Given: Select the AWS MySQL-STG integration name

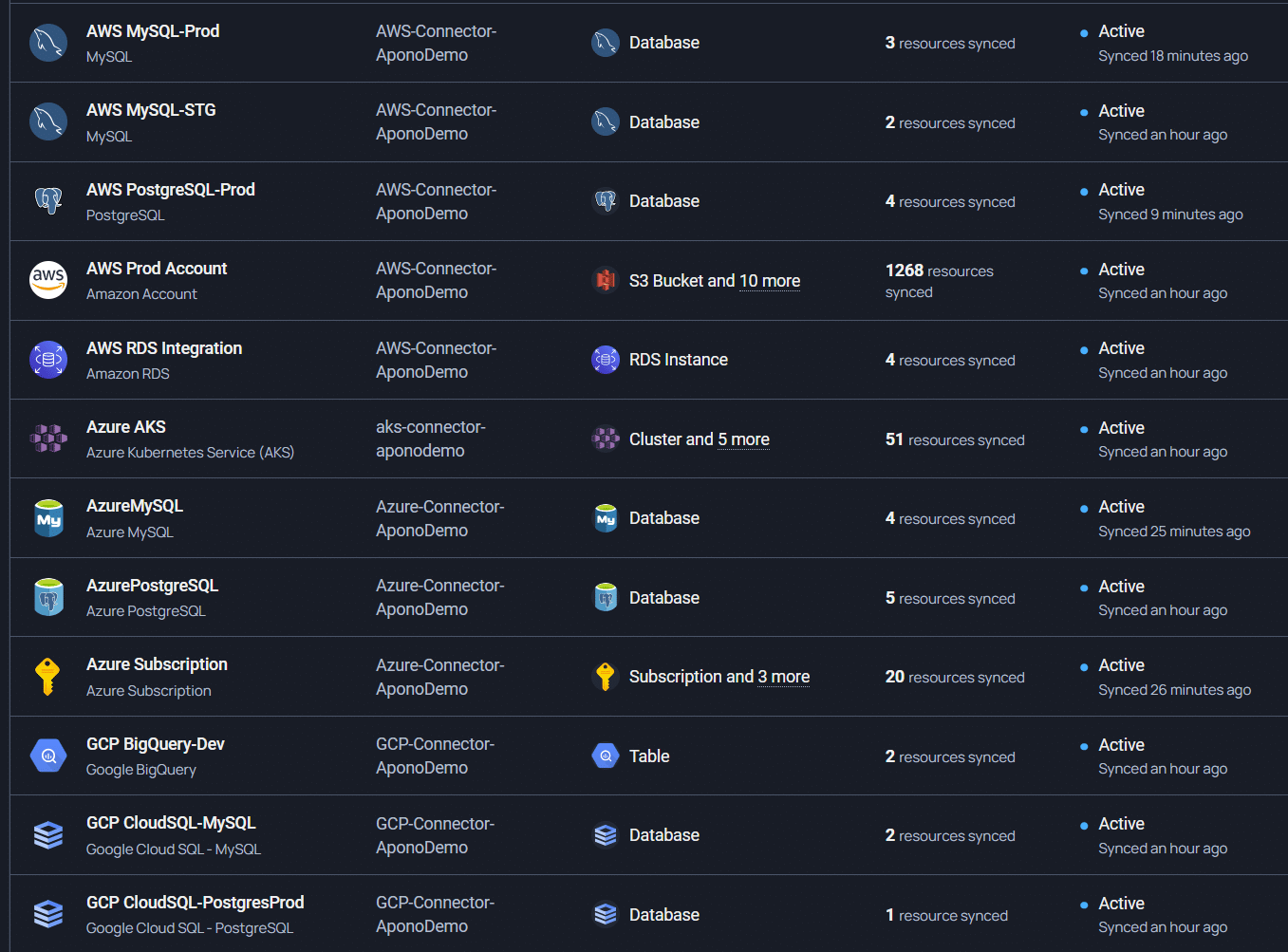Looking at the screenshot, I should 151,110.
